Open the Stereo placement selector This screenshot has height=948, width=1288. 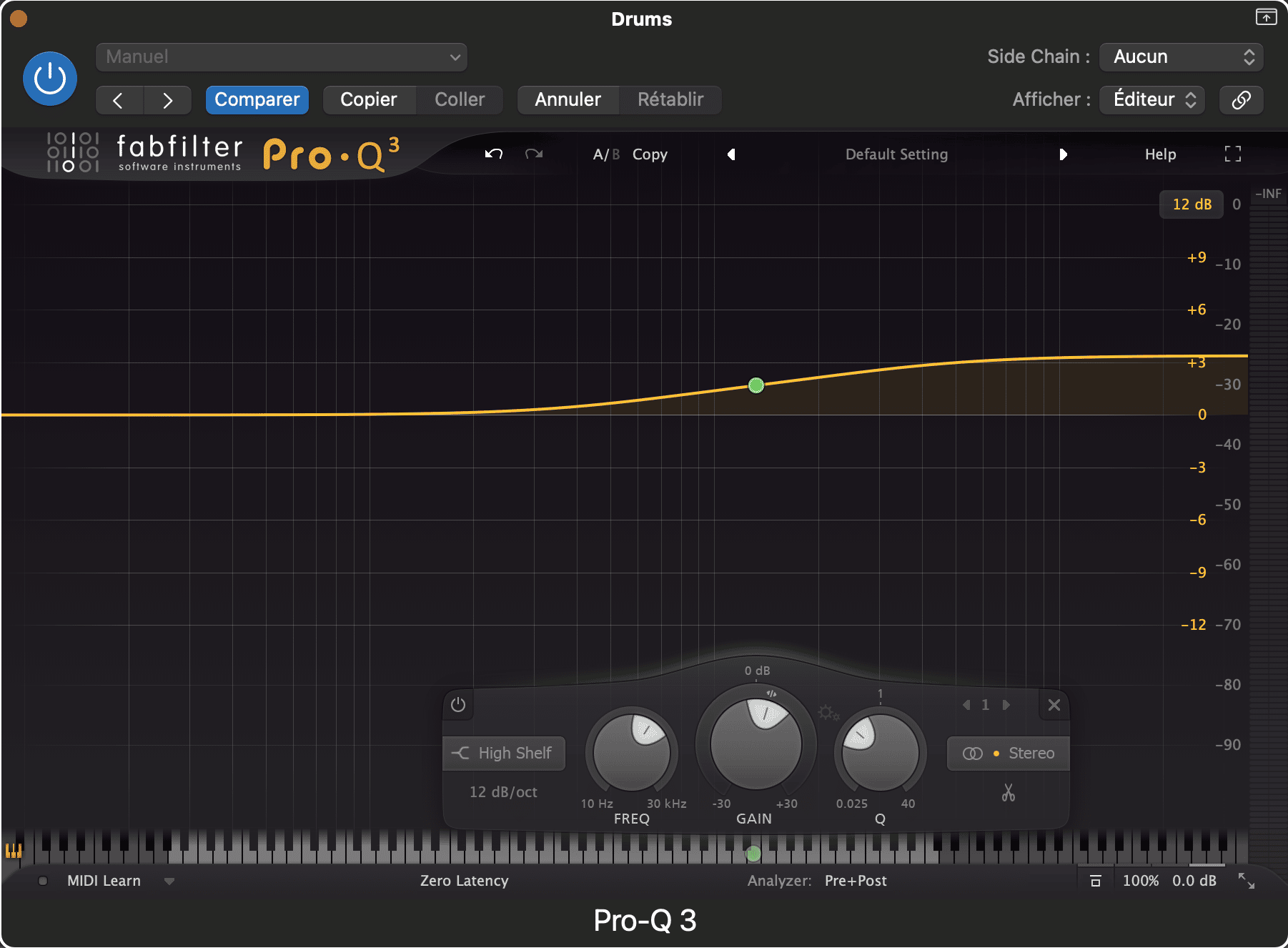coord(1009,754)
